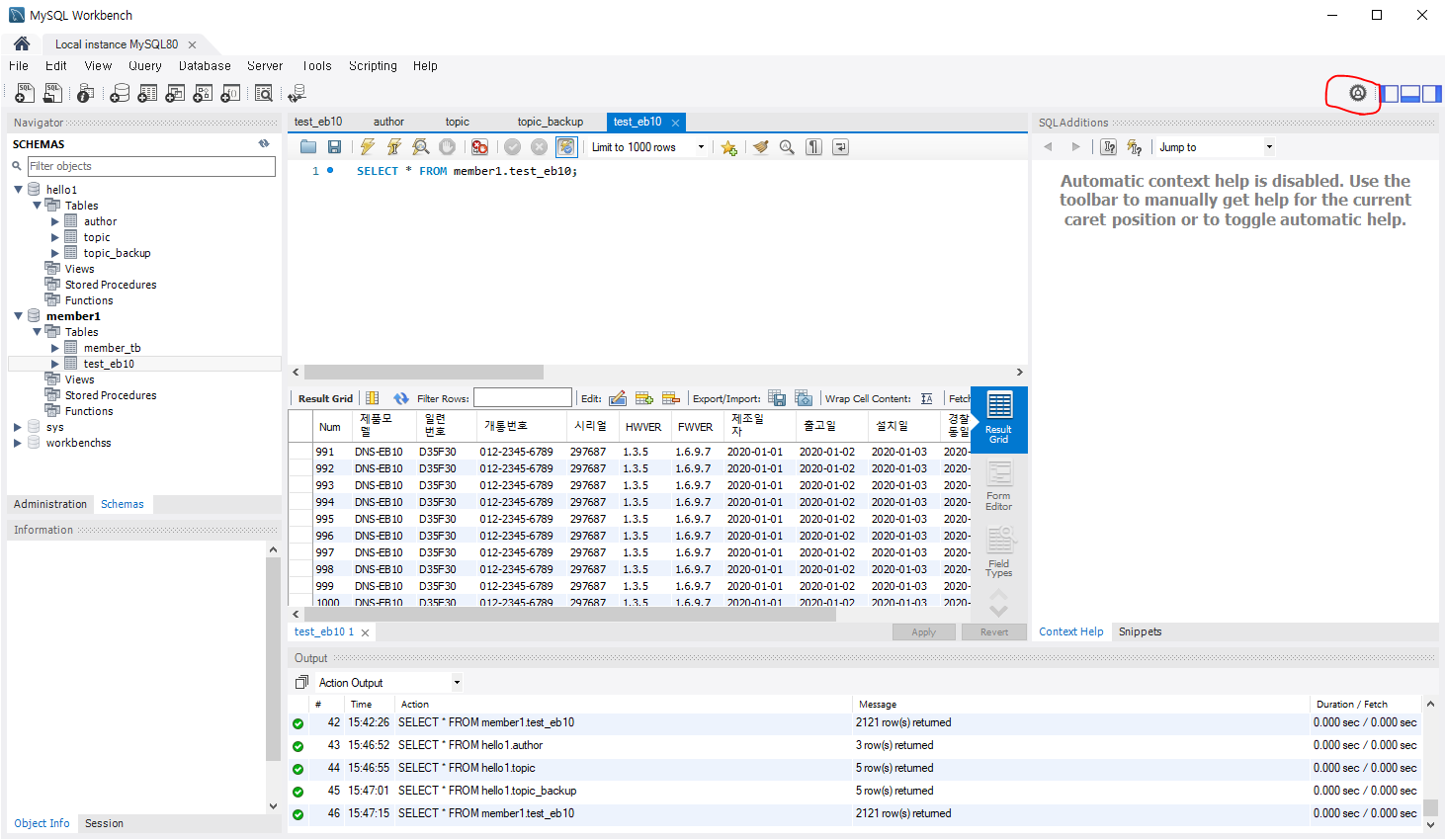Save the script to file
This screenshot has width=1446, height=840.
click(335, 147)
